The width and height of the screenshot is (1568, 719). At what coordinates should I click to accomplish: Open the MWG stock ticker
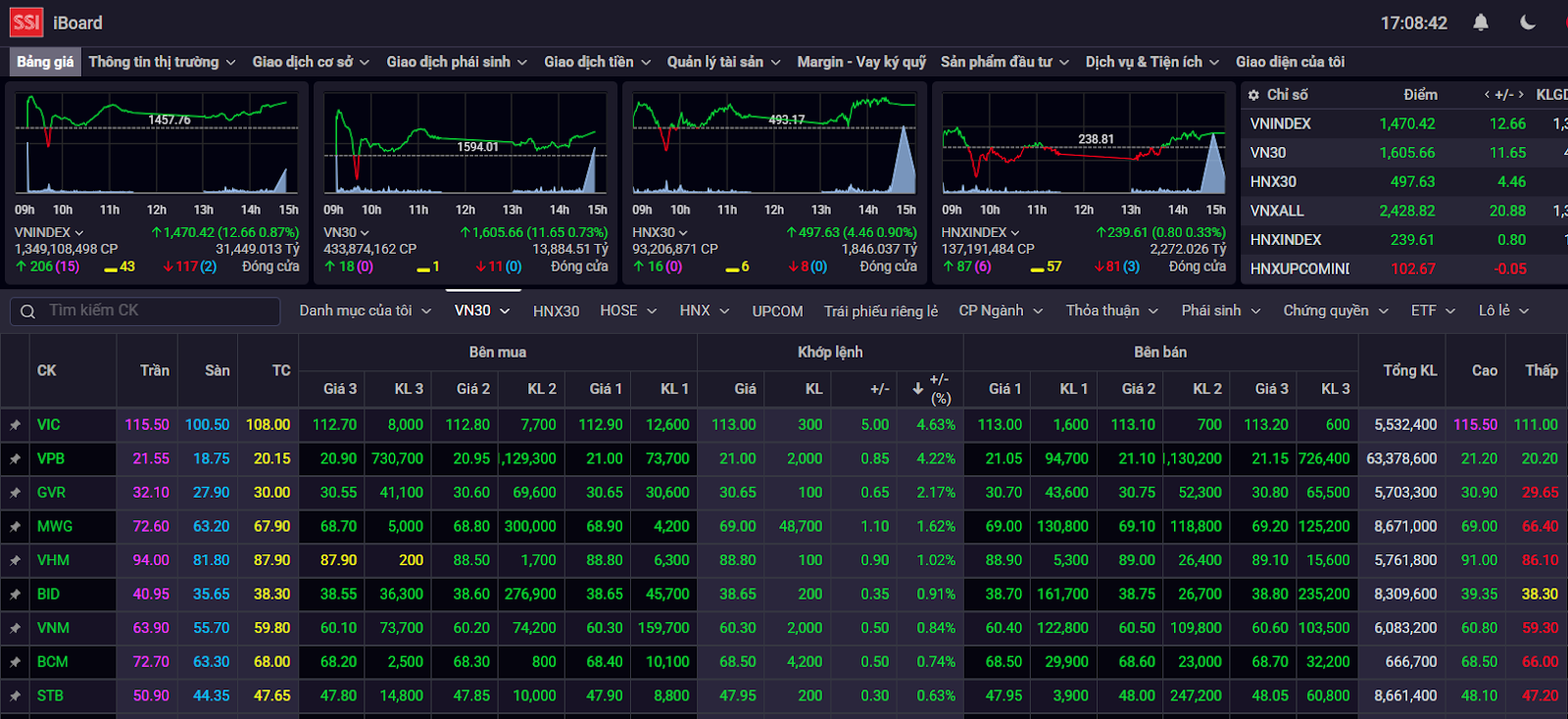point(55,527)
